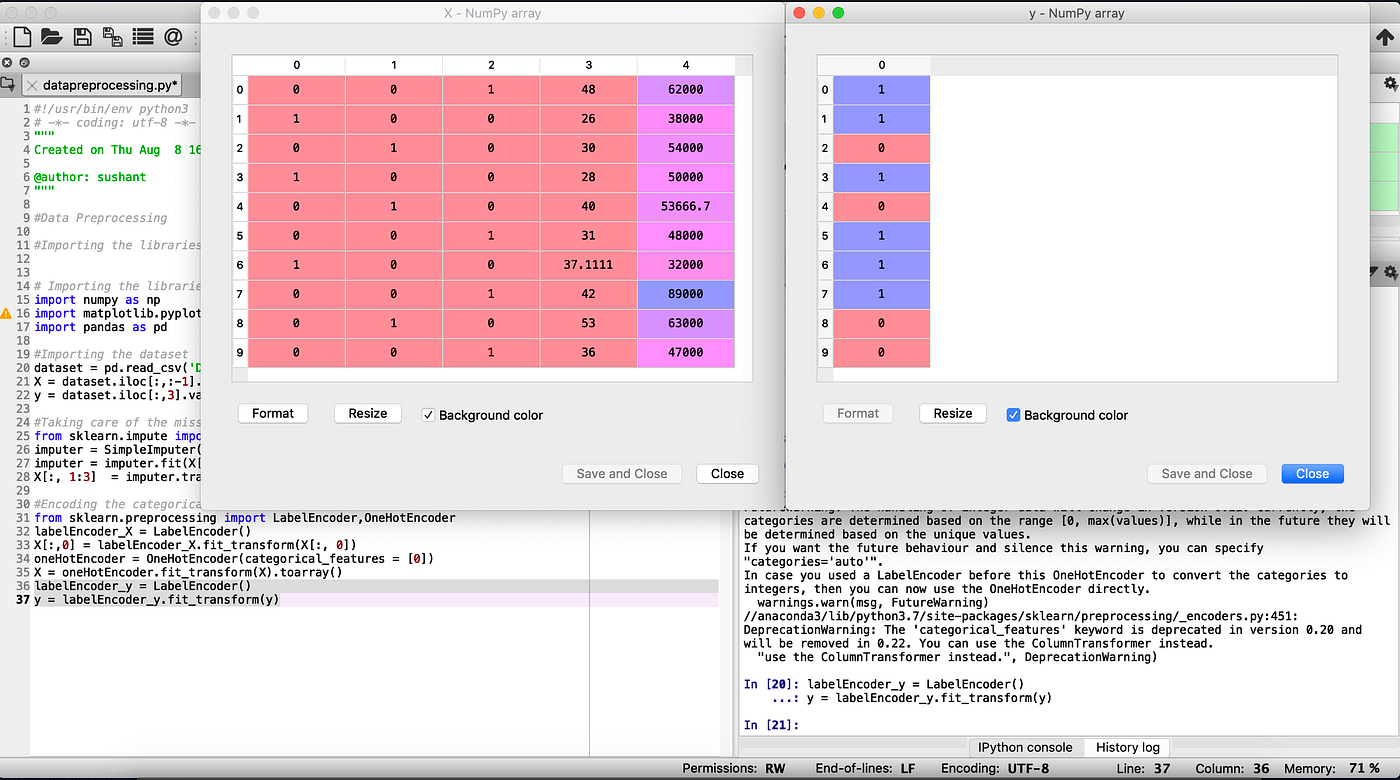
Task: Switch to the IPython console tab
Action: pyautogui.click(x=1025, y=747)
